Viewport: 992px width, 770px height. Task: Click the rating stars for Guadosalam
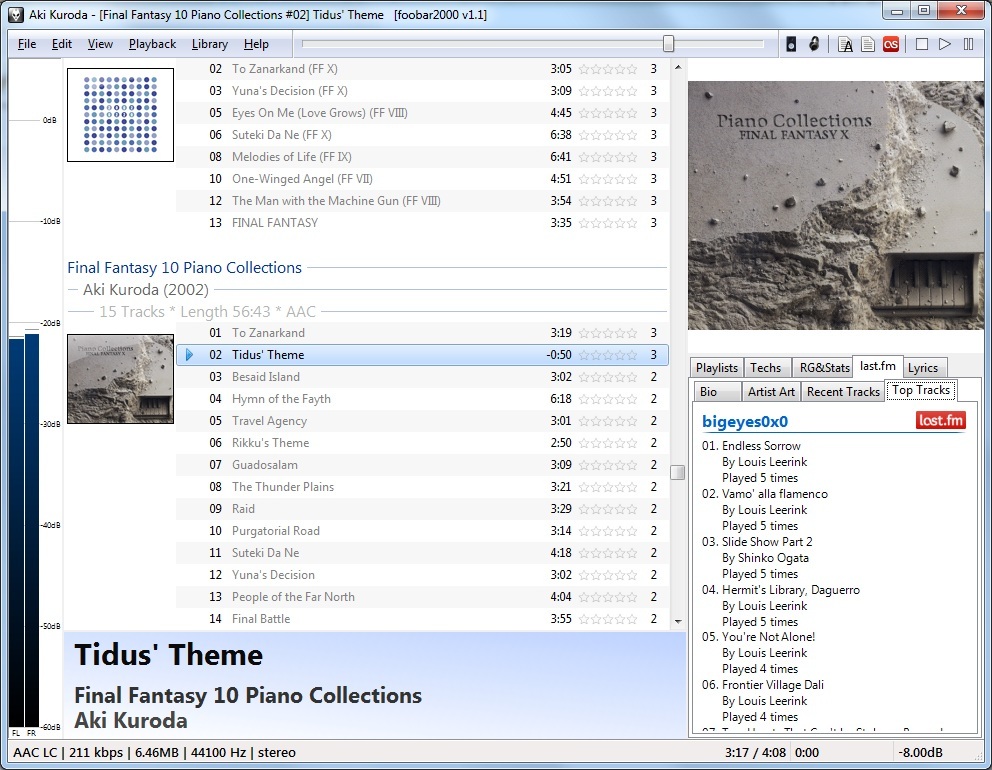click(x=608, y=465)
